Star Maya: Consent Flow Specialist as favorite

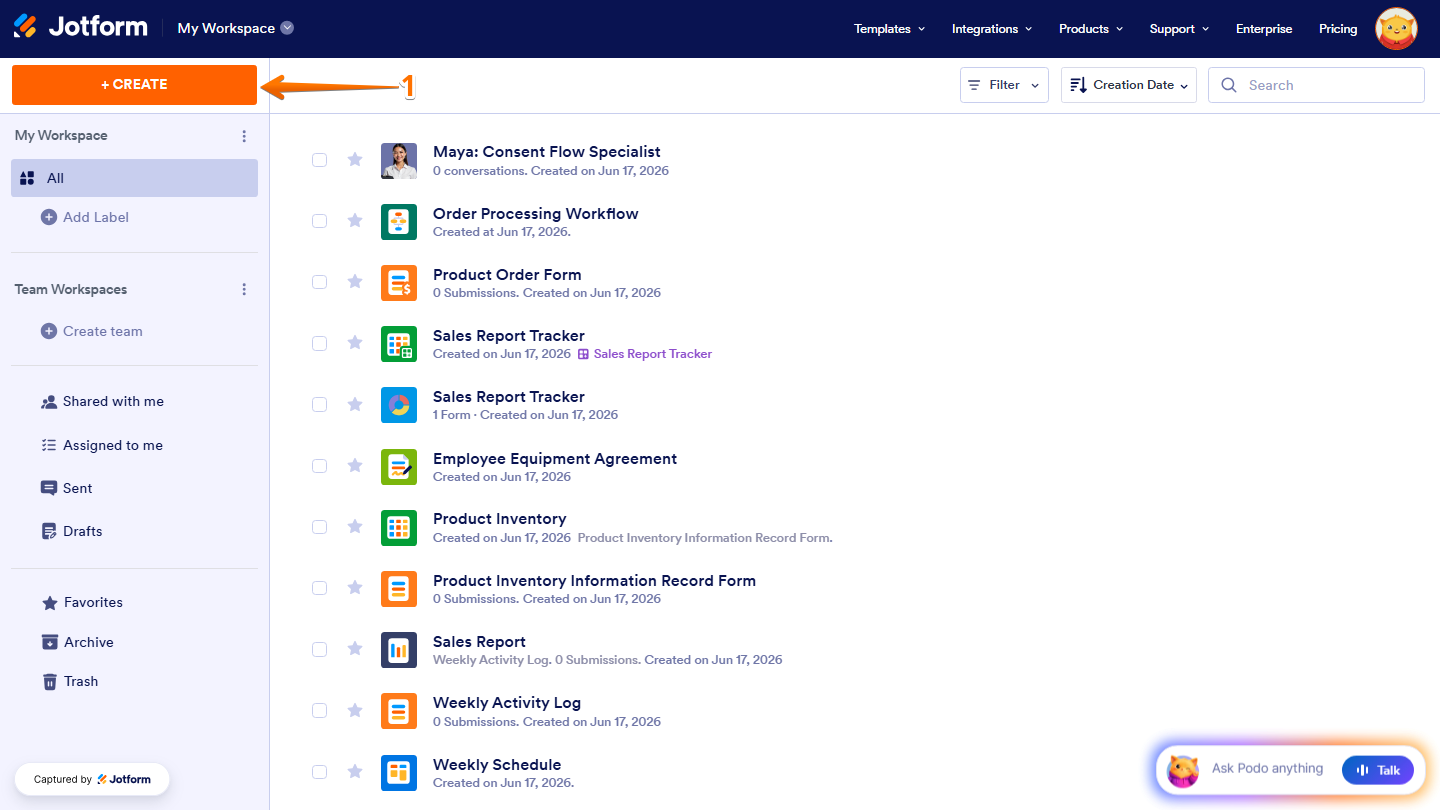click(355, 159)
